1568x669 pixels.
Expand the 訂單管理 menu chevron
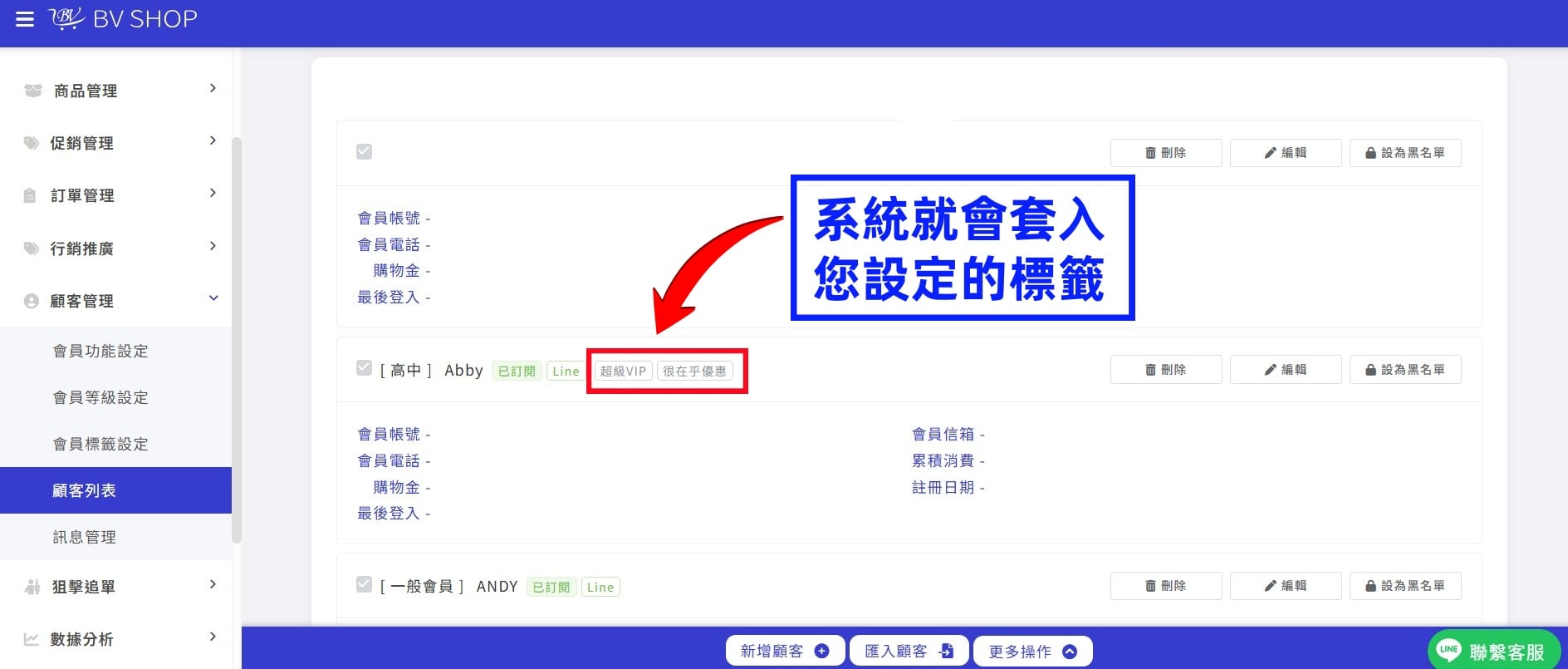(x=213, y=193)
